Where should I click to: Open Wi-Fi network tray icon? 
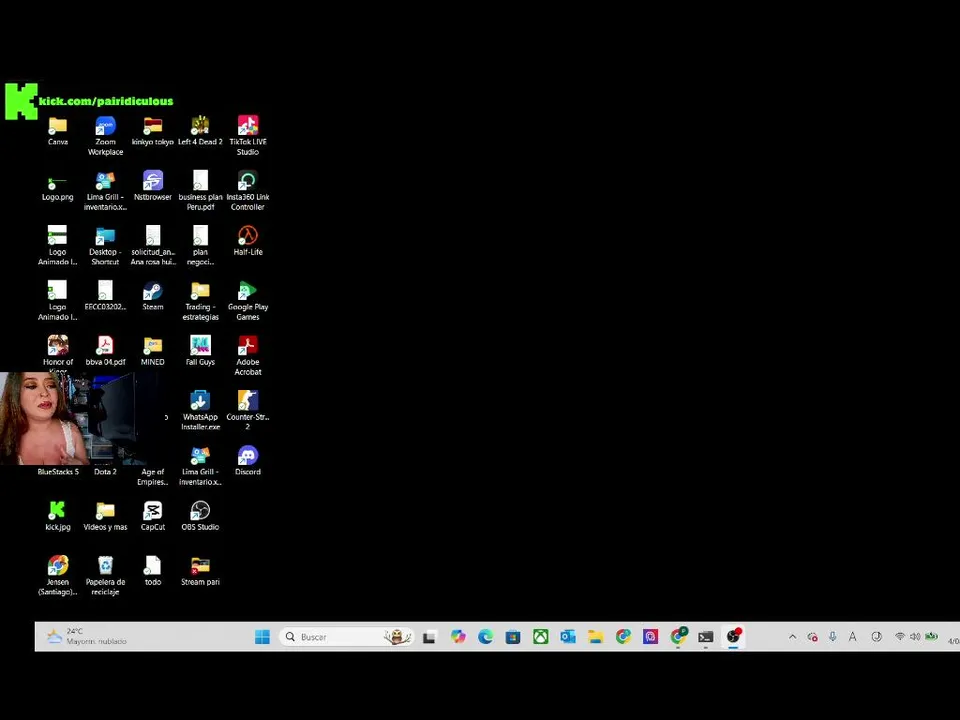pyautogui.click(x=899, y=637)
